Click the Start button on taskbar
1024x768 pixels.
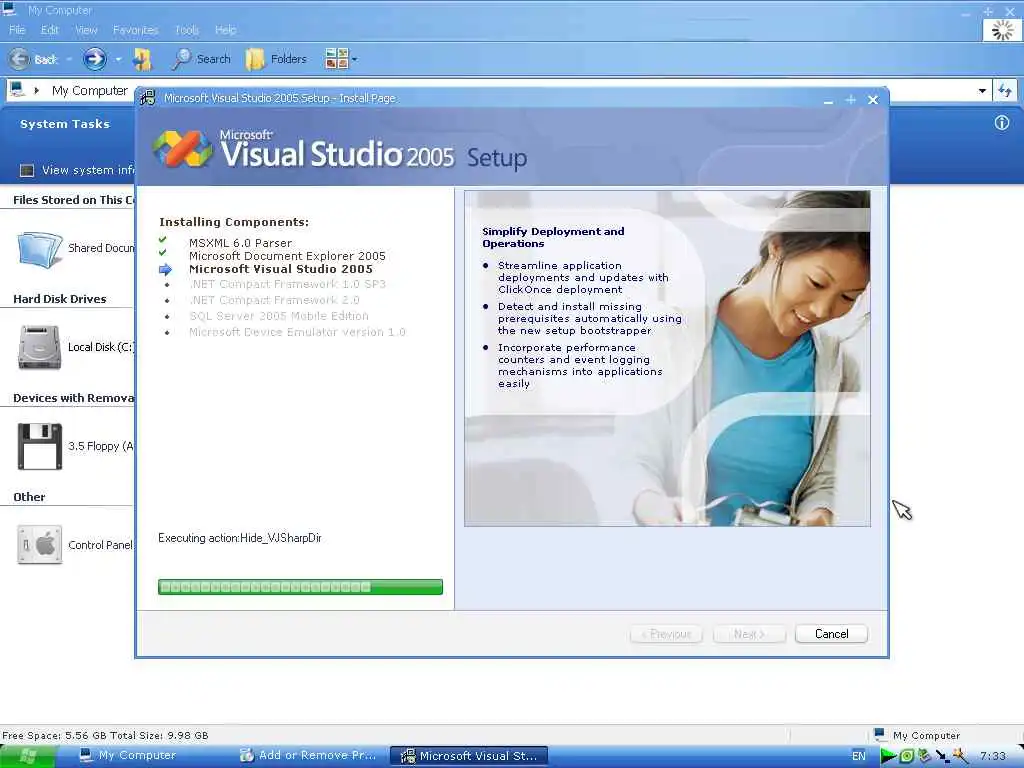[x=28, y=756]
